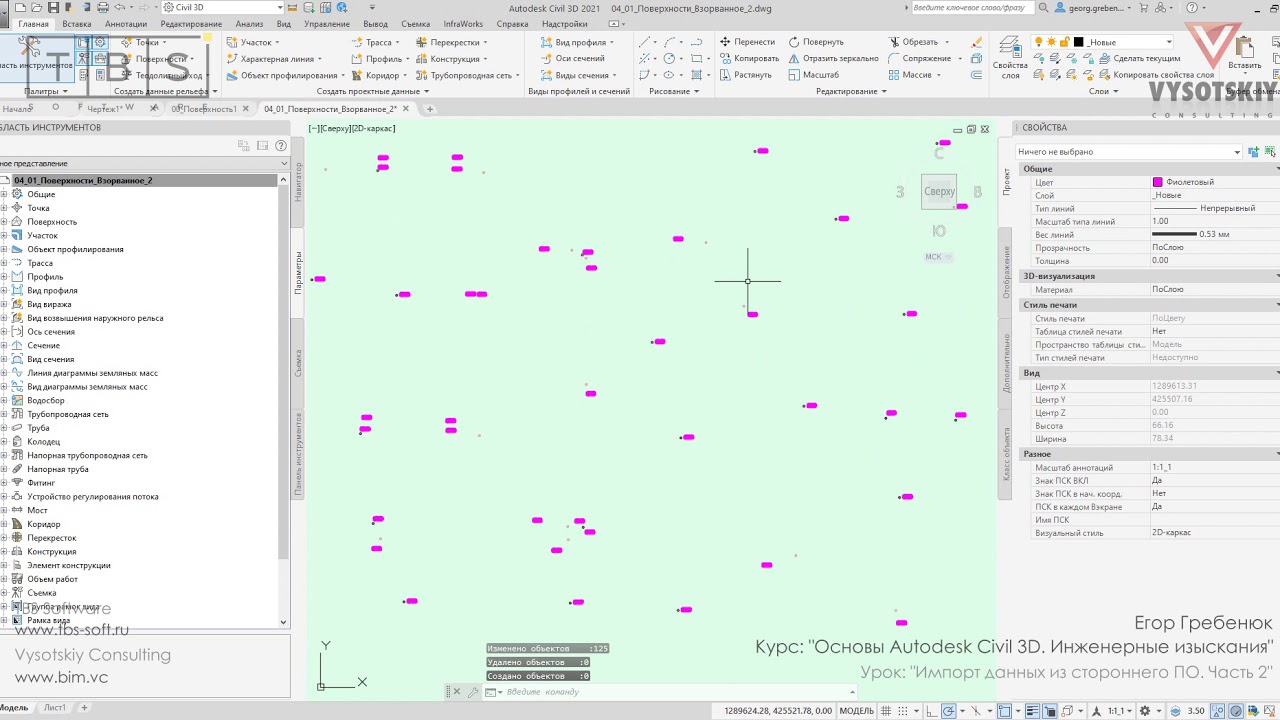
Task: Open the Управление ribbon tab
Action: click(x=327, y=24)
